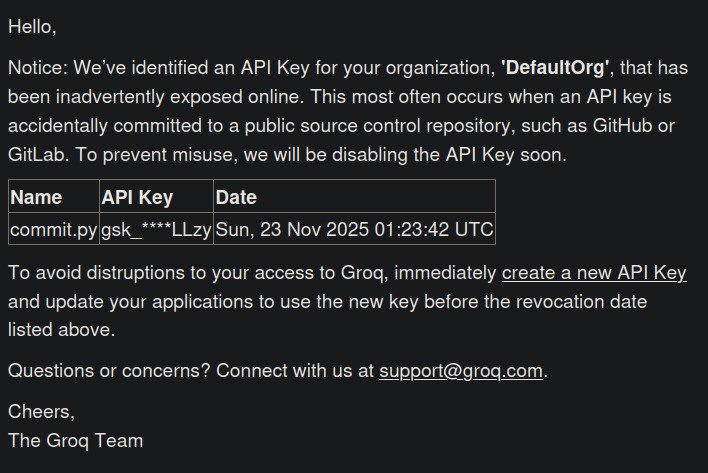Viewport: 708px width, 473px height.
Task: Open the 'create a new API Key' link
Action: coord(594,273)
